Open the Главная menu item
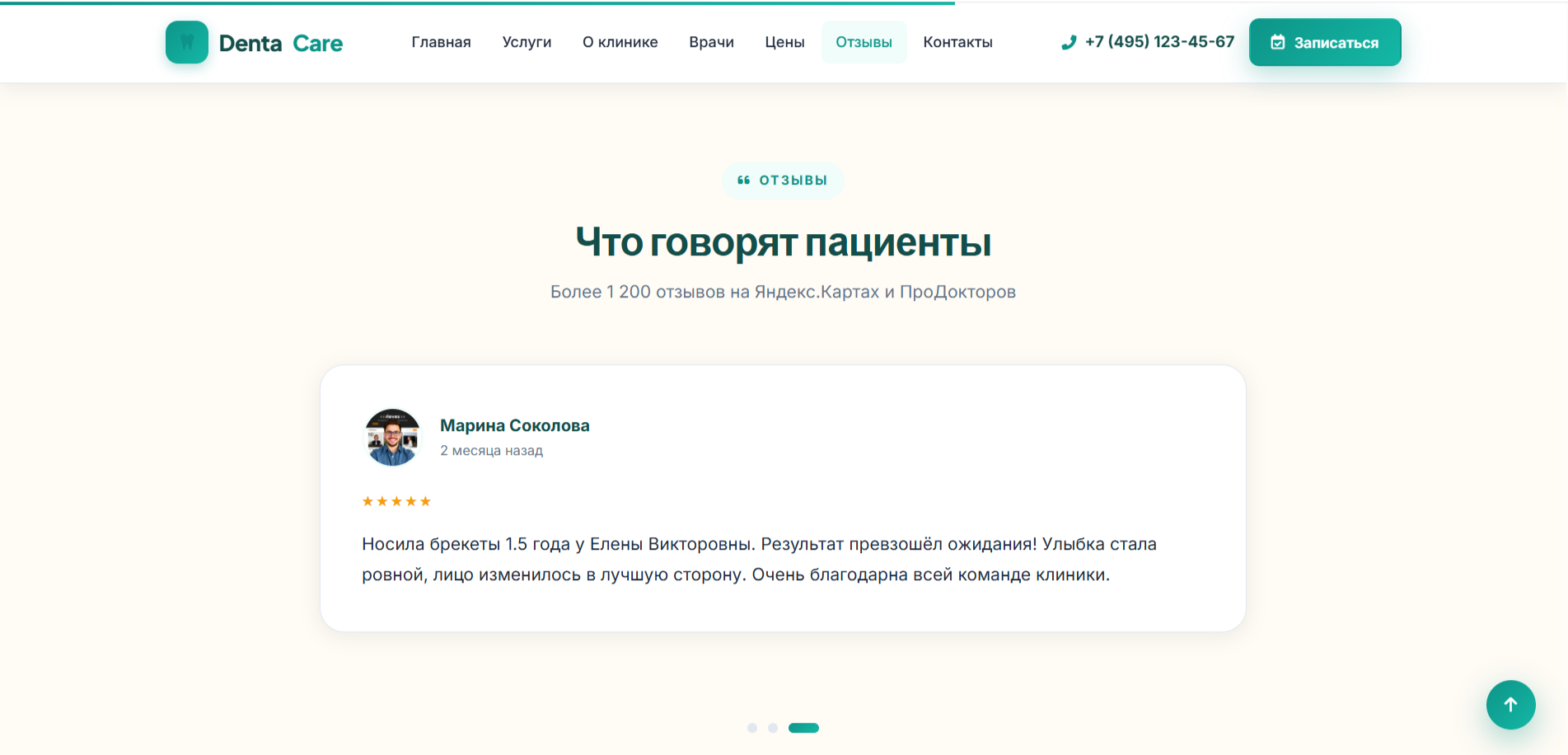This screenshot has height=755, width=1568. point(442,42)
